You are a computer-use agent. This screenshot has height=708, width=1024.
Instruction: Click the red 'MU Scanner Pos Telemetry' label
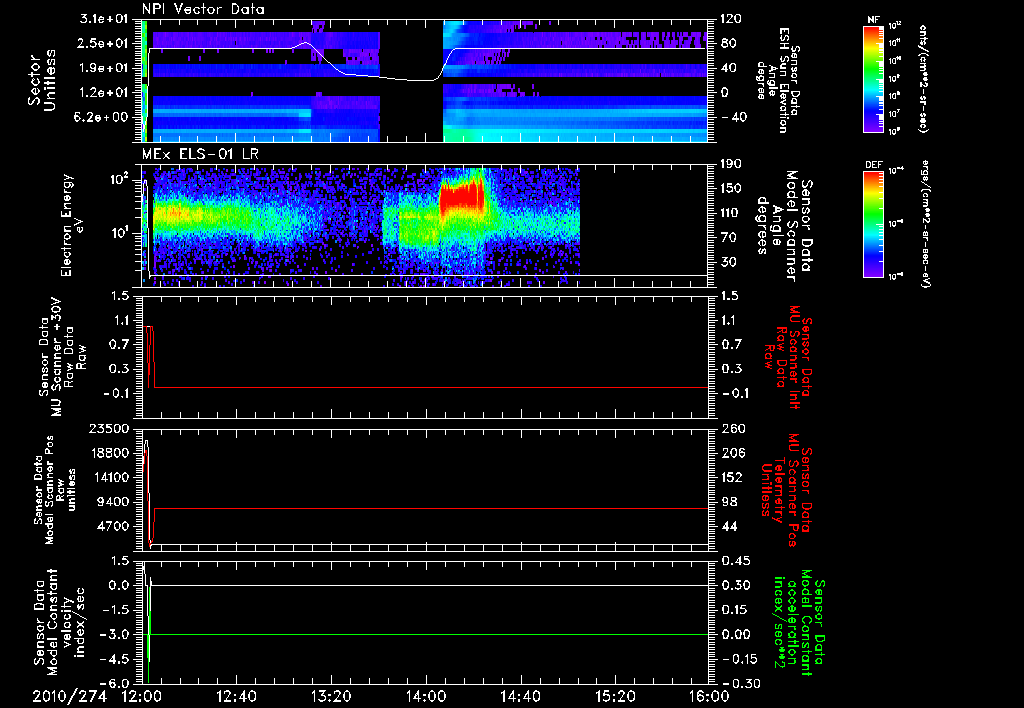pos(786,490)
